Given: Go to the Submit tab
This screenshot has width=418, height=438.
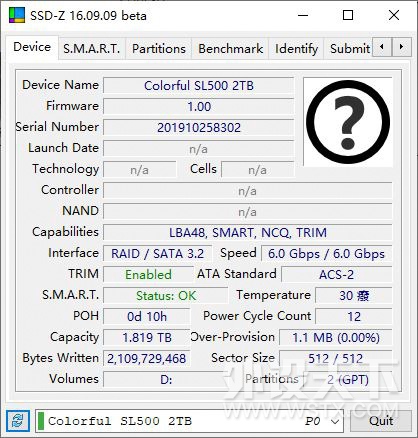Looking at the screenshot, I should [349, 49].
